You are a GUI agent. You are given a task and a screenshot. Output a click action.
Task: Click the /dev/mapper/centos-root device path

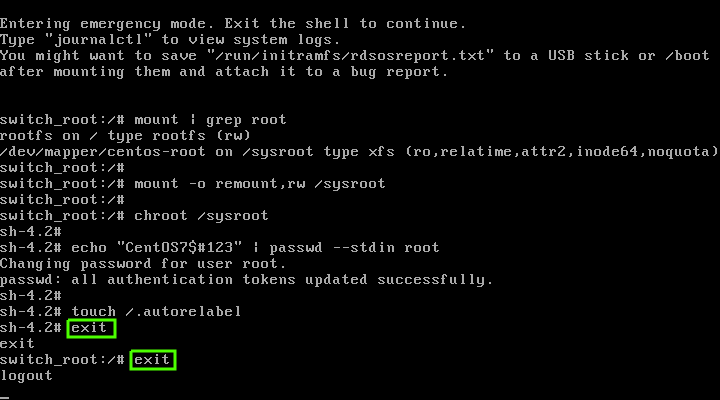(x=102, y=152)
